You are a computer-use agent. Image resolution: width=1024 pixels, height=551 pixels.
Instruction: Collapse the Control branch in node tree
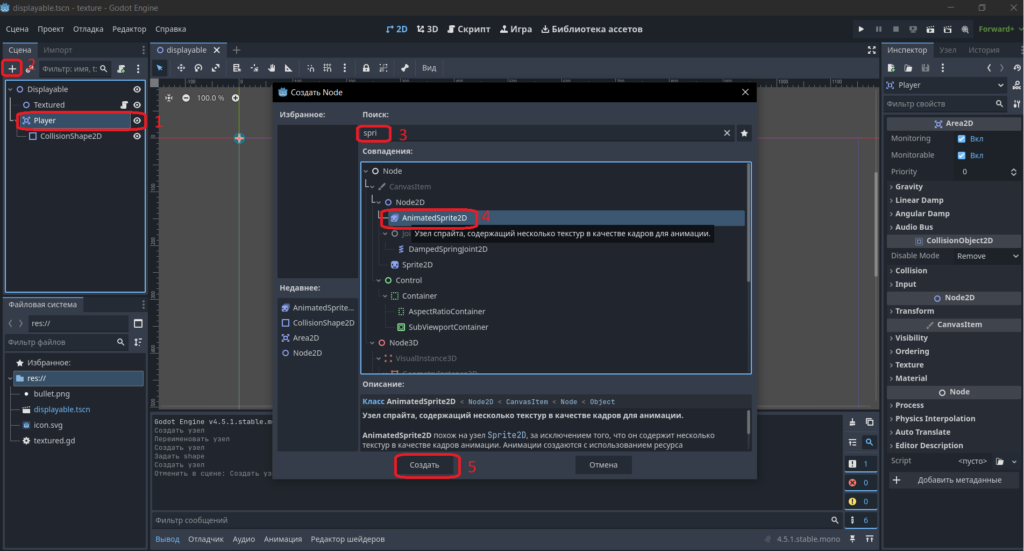[379, 281]
